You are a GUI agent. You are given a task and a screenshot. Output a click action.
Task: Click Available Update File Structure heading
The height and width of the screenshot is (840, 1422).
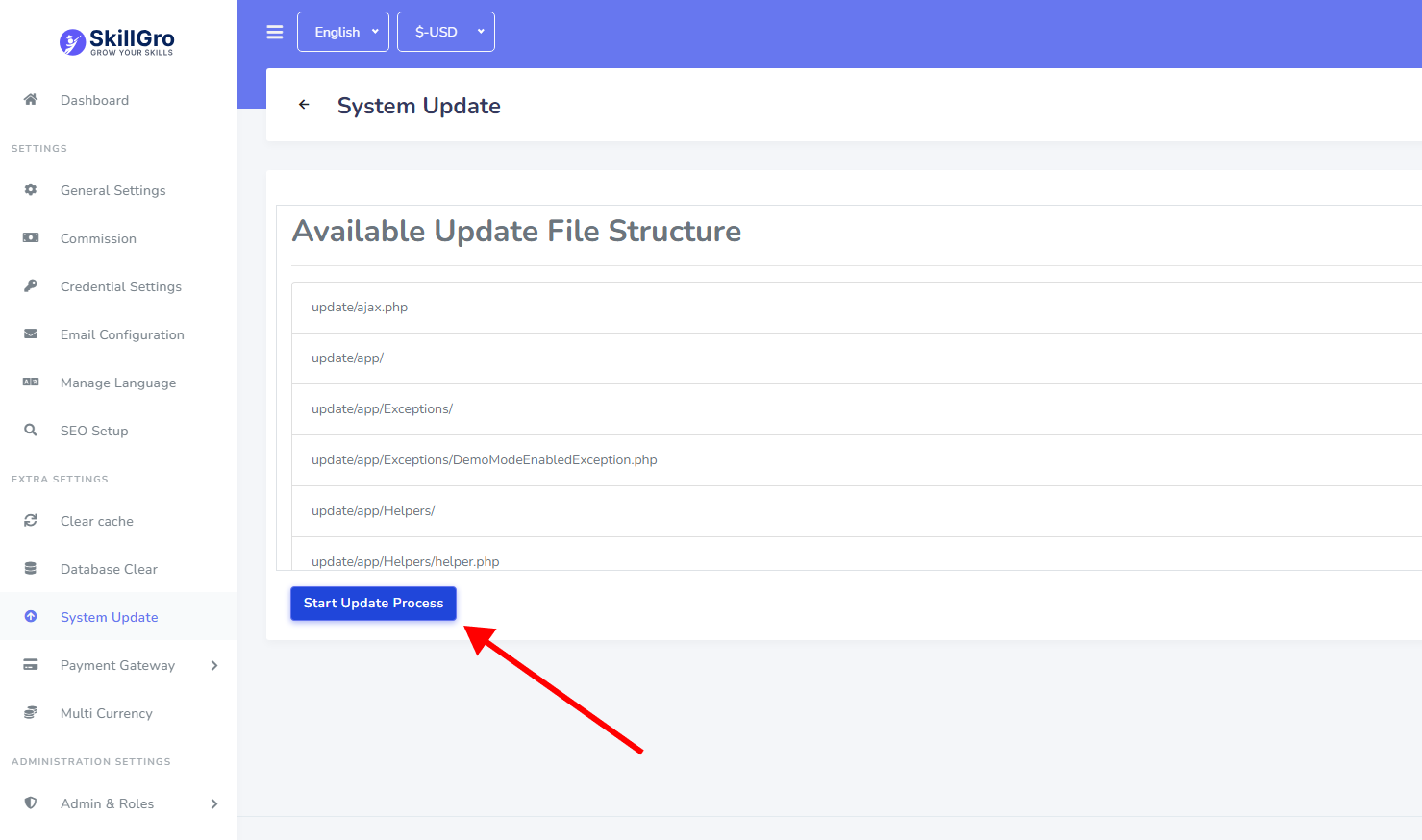pyautogui.click(x=517, y=231)
